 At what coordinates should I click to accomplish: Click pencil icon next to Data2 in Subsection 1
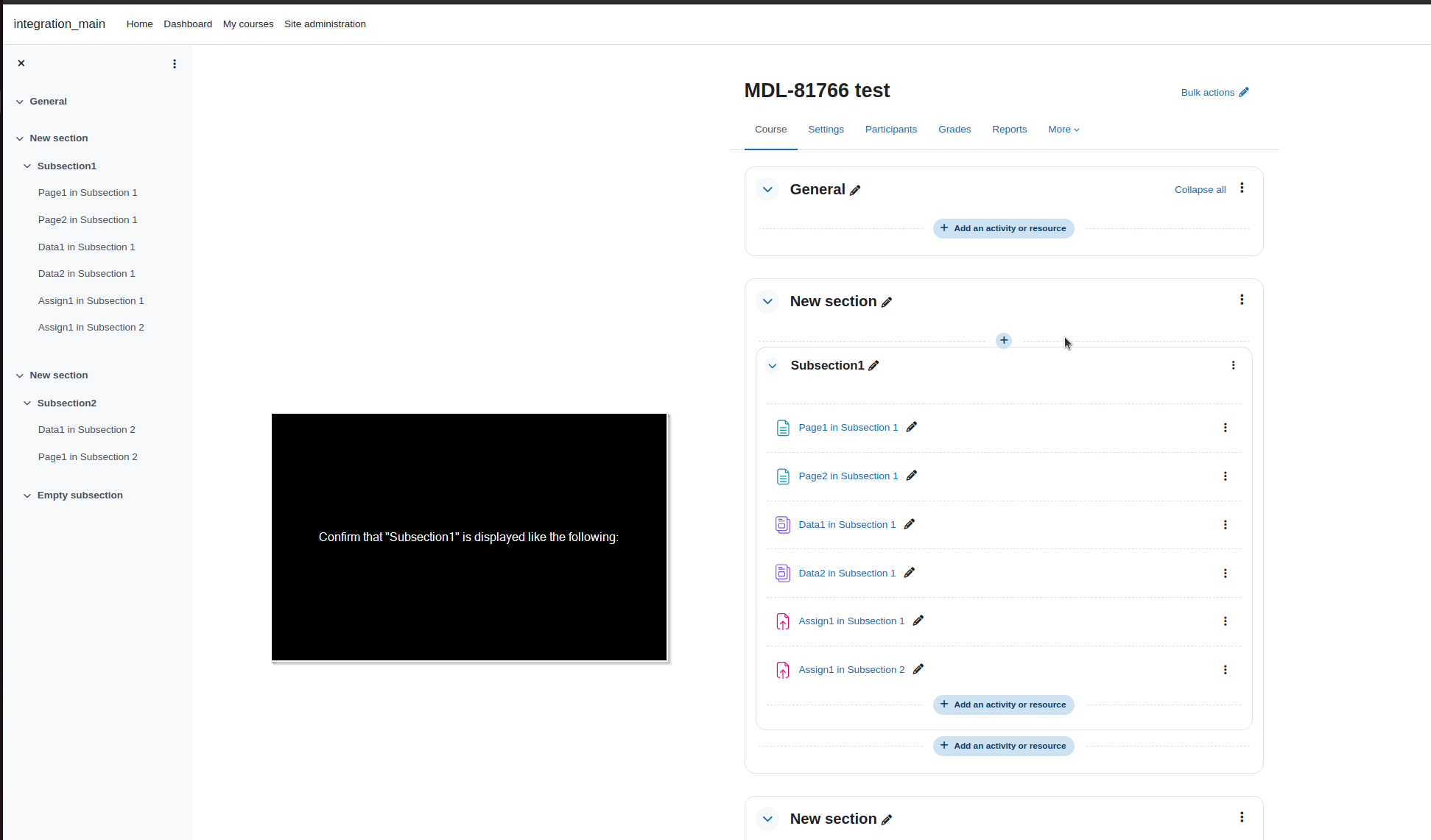tap(910, 573)
